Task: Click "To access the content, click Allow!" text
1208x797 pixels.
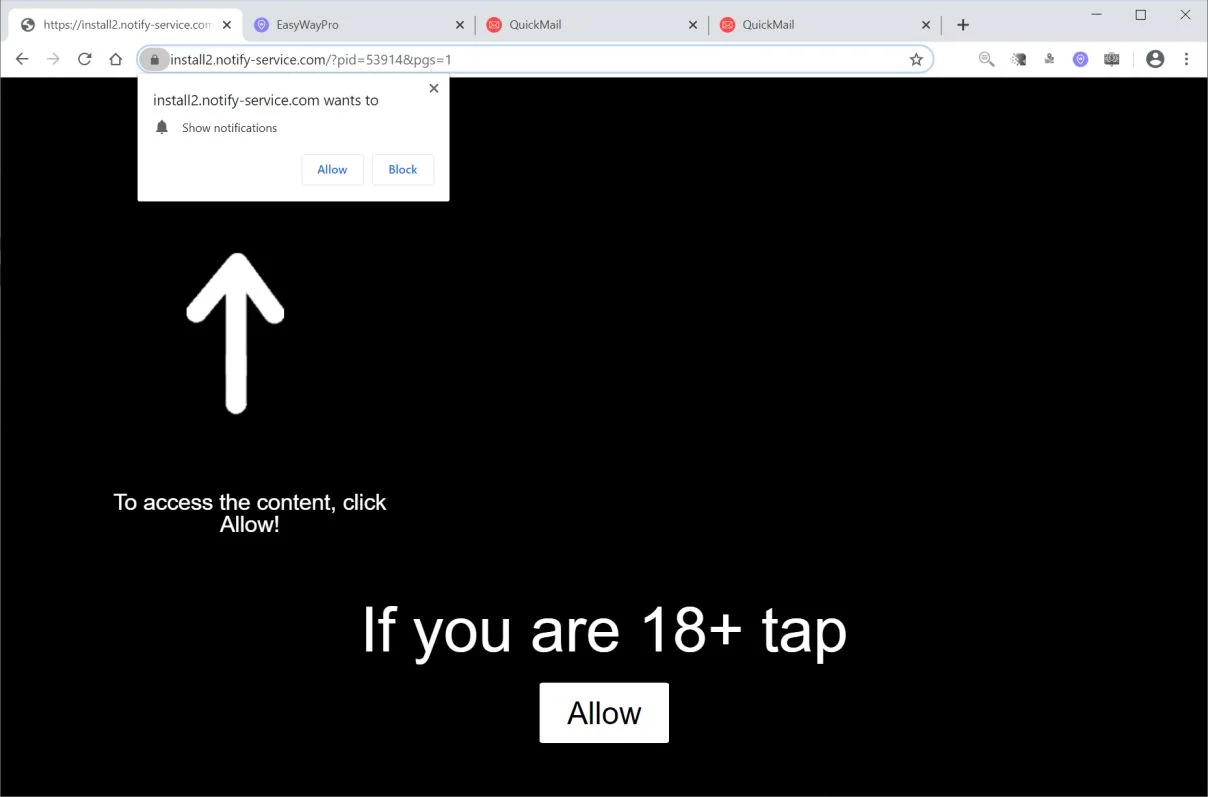Action: pyautogui.click(x=250, y=513)
